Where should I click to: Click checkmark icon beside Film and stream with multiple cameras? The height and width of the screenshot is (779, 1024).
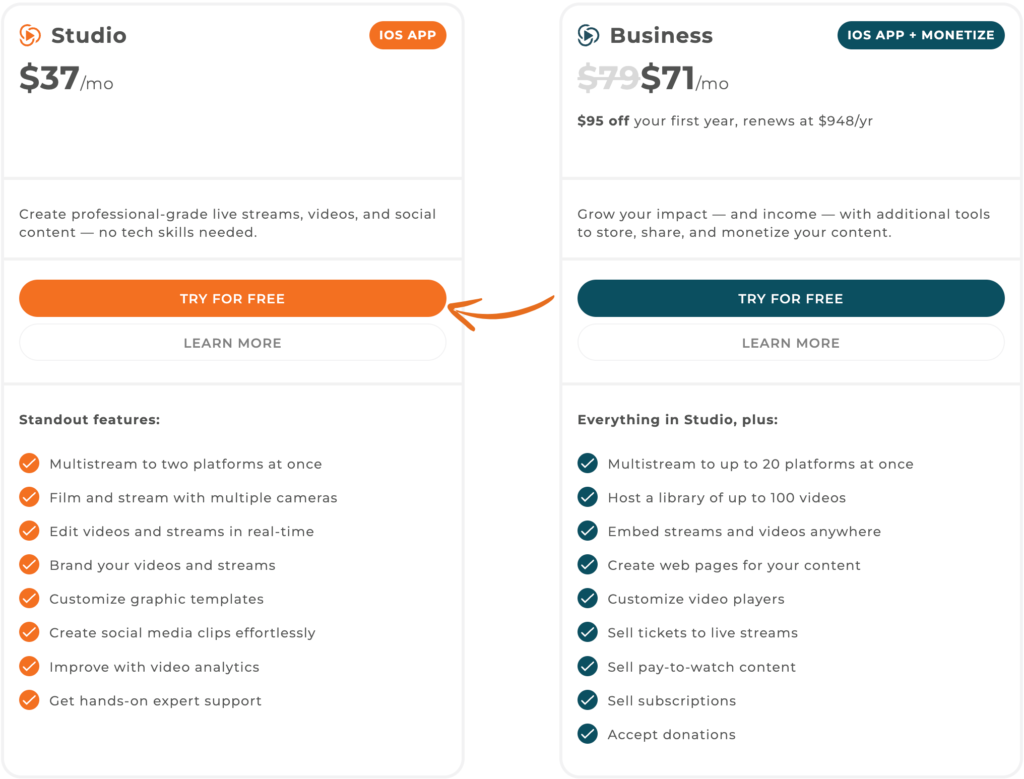tap(29, 497)
